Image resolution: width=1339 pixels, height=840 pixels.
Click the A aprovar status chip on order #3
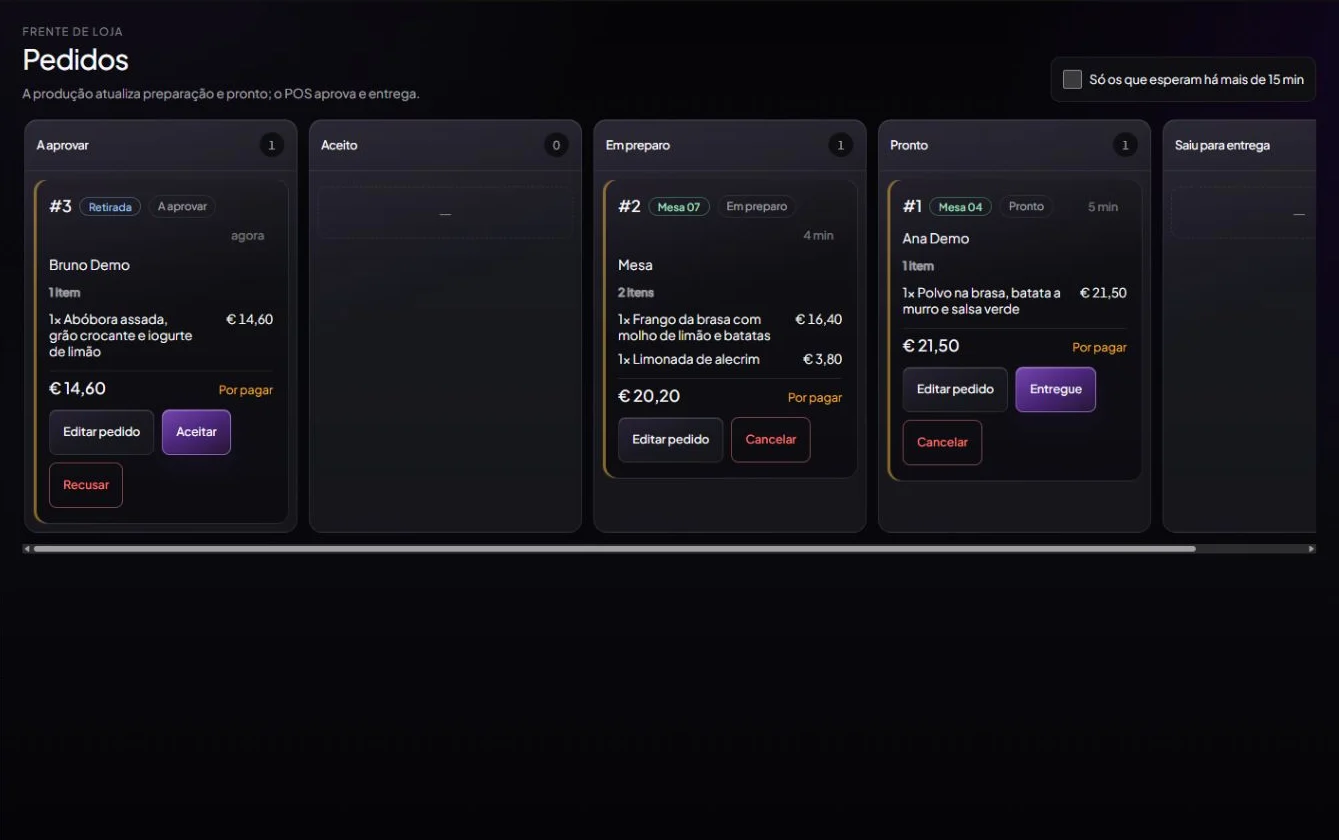(182, 207)
